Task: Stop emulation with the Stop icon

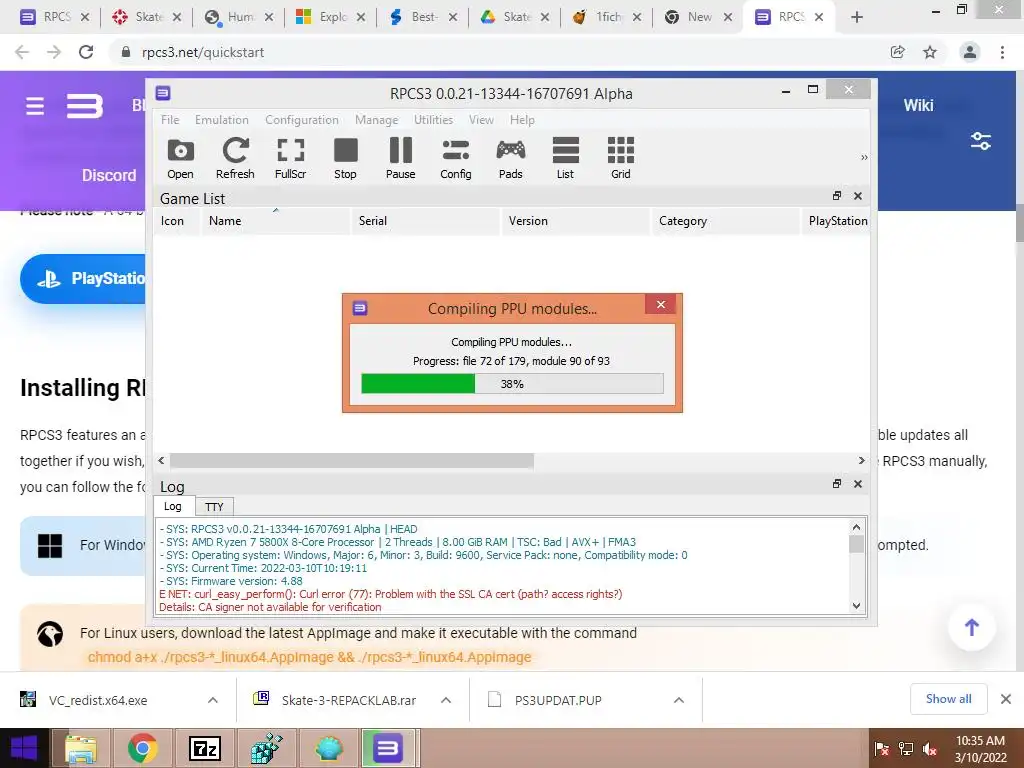Action: 345,159
